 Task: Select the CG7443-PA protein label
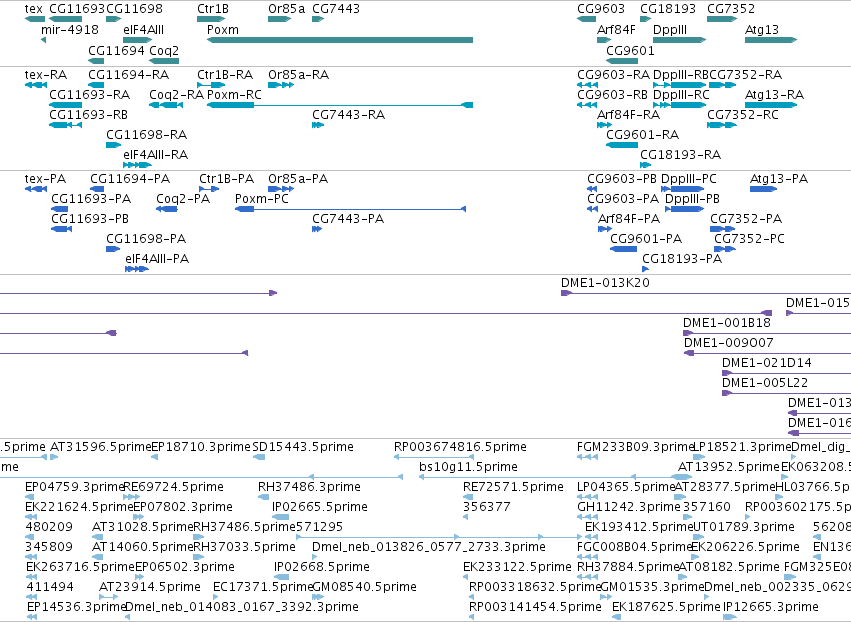point(348,219)
